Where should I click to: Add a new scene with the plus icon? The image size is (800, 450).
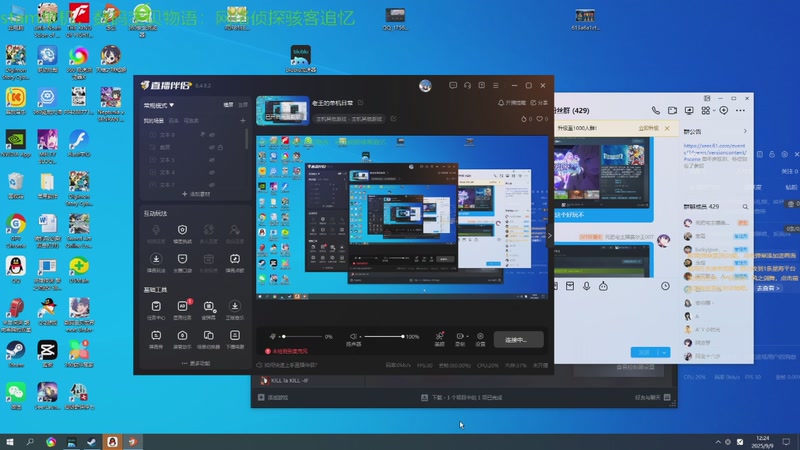pos(243,121)
